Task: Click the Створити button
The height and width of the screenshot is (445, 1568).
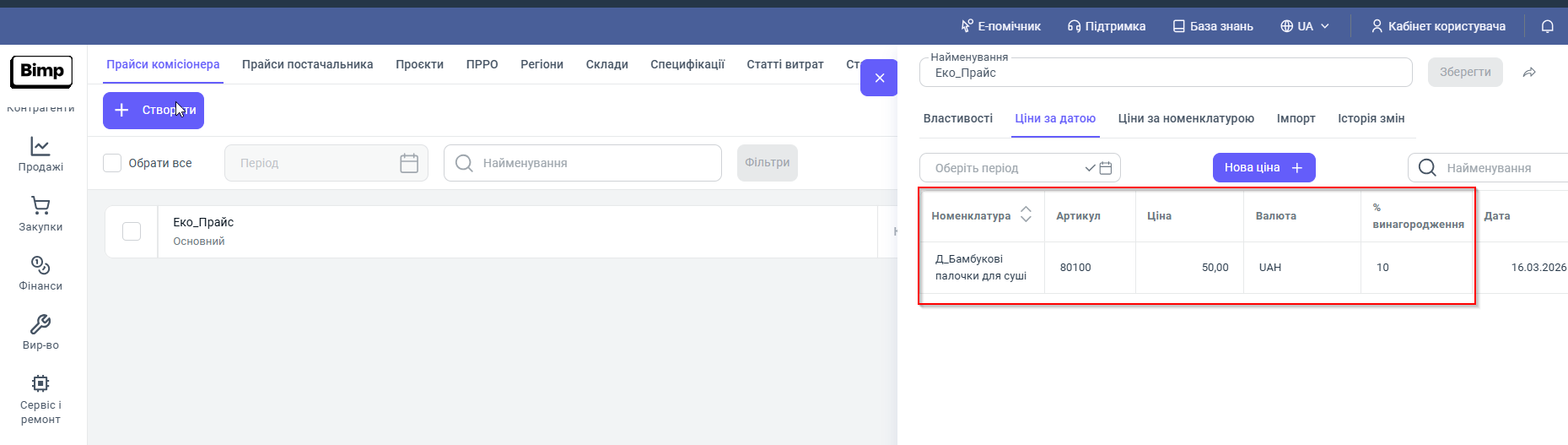Action: point(154,111)
